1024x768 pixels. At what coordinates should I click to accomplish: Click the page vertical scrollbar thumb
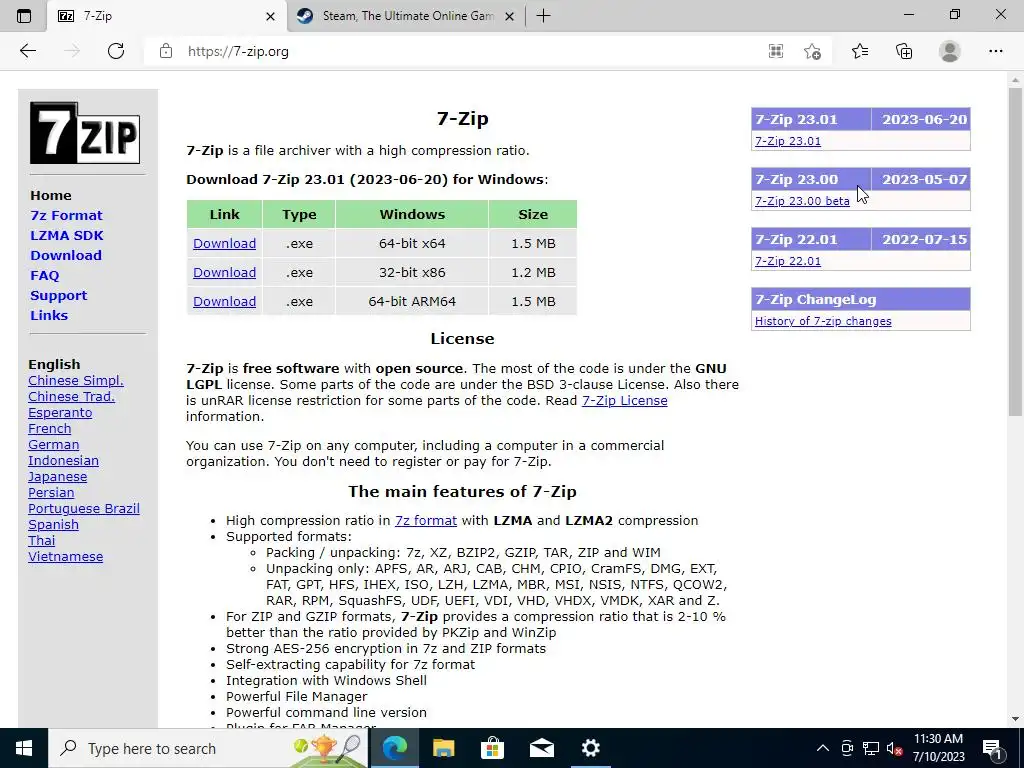click(x=1015, y=251)
